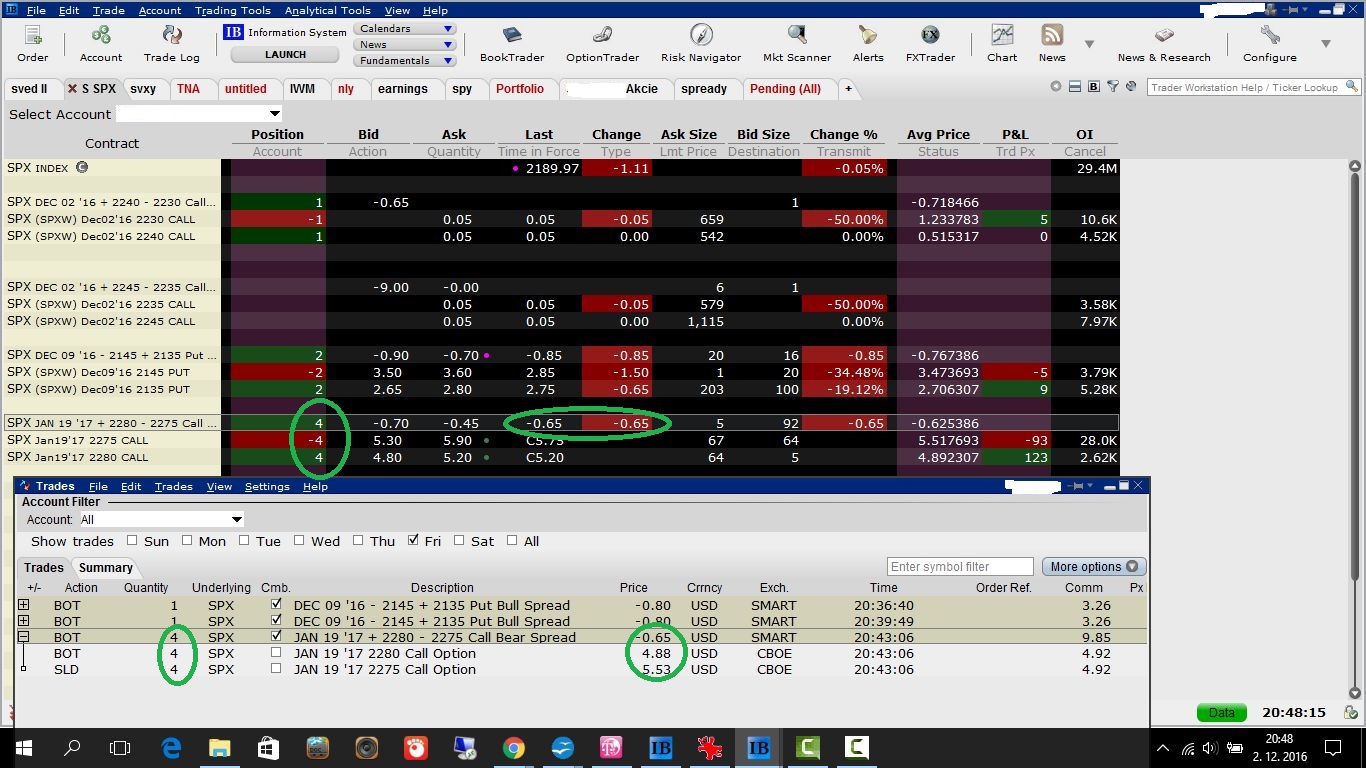Switch to the Pending (All) tab
This screenshot has height=768, width=1366.
click(x=785, y=89)
